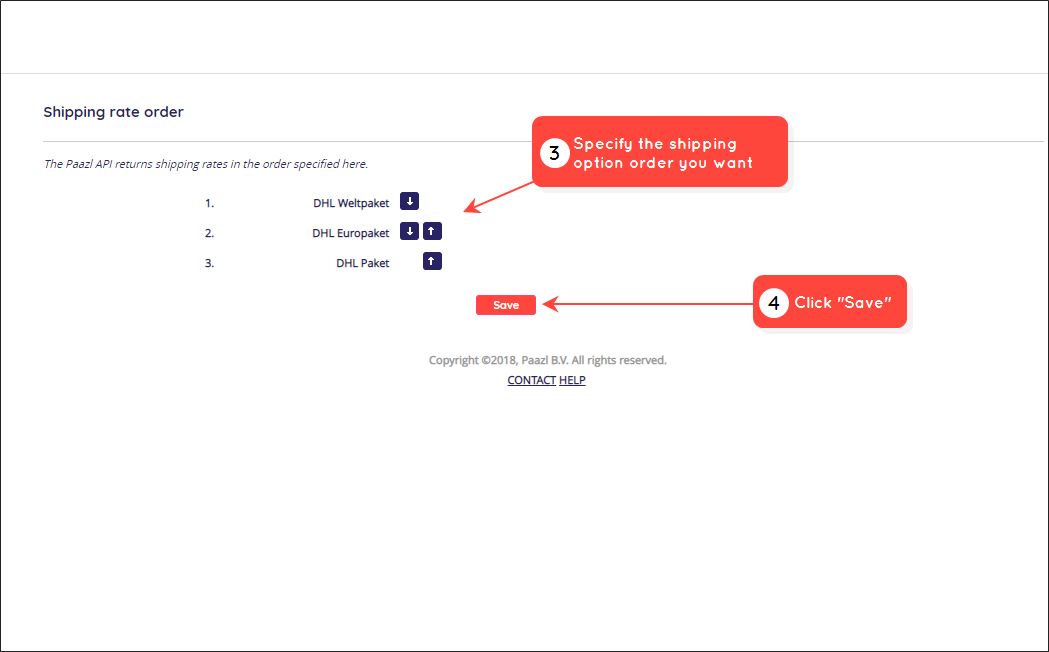1049x652 pixels.
Task: Save the shipping rate order
Action: click(506, 305)
